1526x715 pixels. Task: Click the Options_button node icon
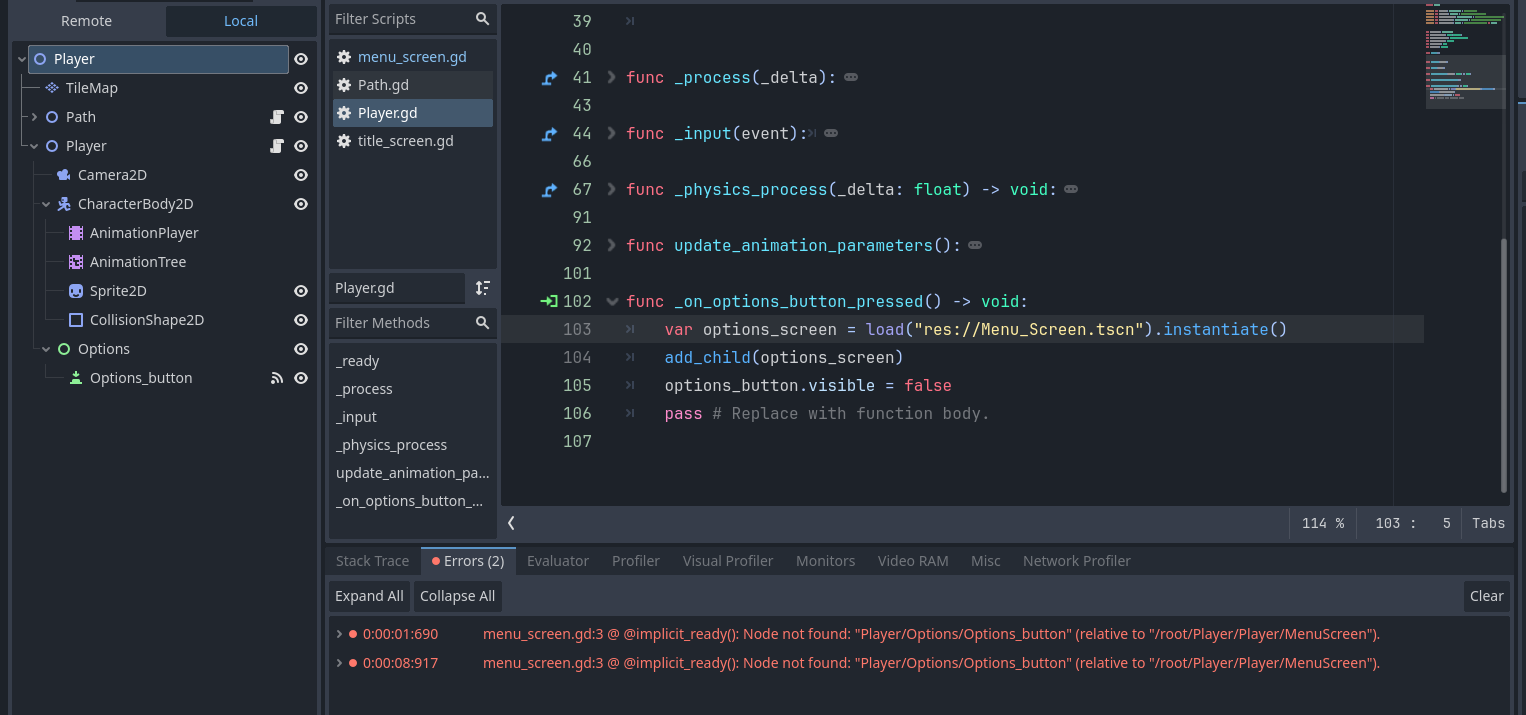[x=76, y=378]
